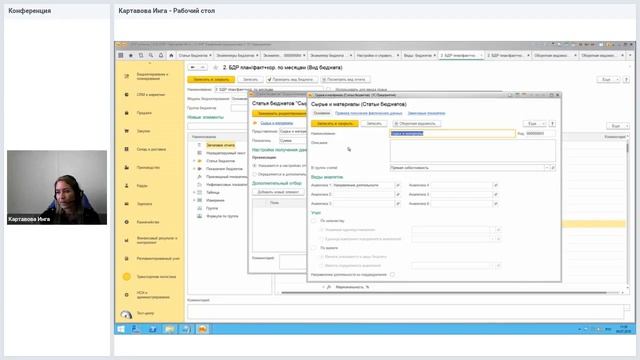Open the CRM и маркетинг section
Viewport: 640px width, 360px height.
[x=151, y=95]
